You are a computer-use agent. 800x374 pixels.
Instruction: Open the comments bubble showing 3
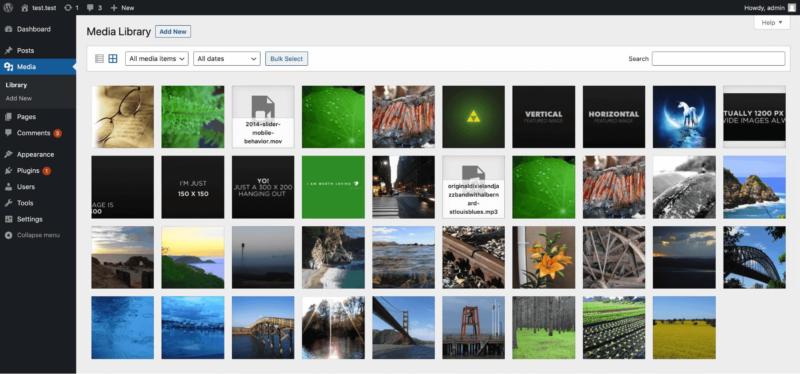pyautogui.click(x=94, y=8)
